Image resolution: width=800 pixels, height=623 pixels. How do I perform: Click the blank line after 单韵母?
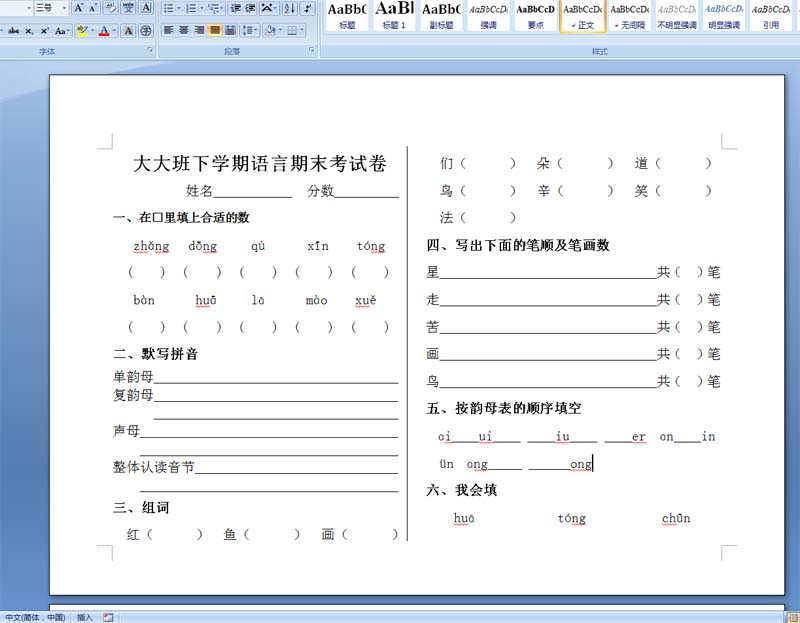click(x=276, y=378)
